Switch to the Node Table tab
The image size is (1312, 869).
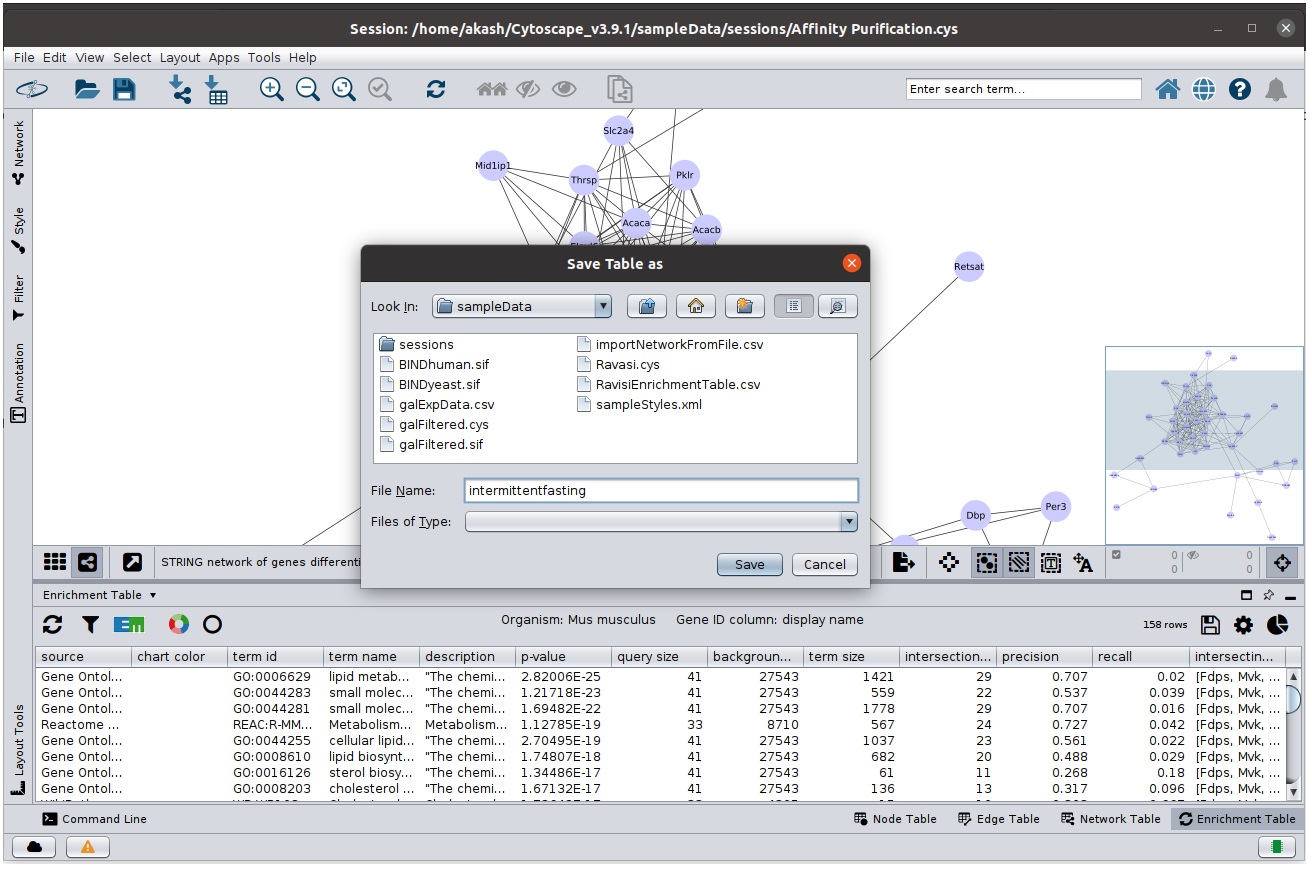(x=895, y=819)
